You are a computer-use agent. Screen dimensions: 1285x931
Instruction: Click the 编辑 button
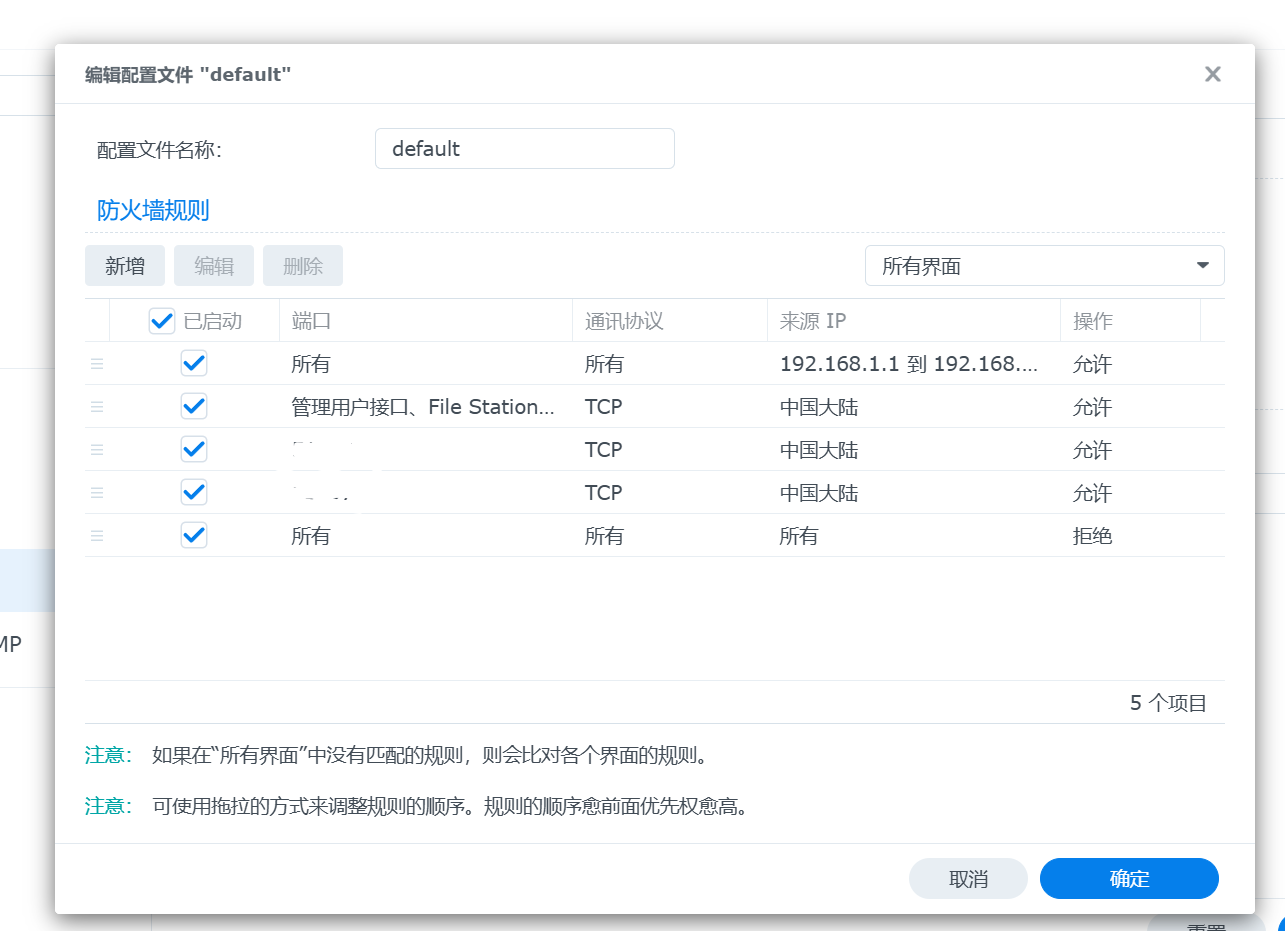pyautogui.click(x=214, y=266)
